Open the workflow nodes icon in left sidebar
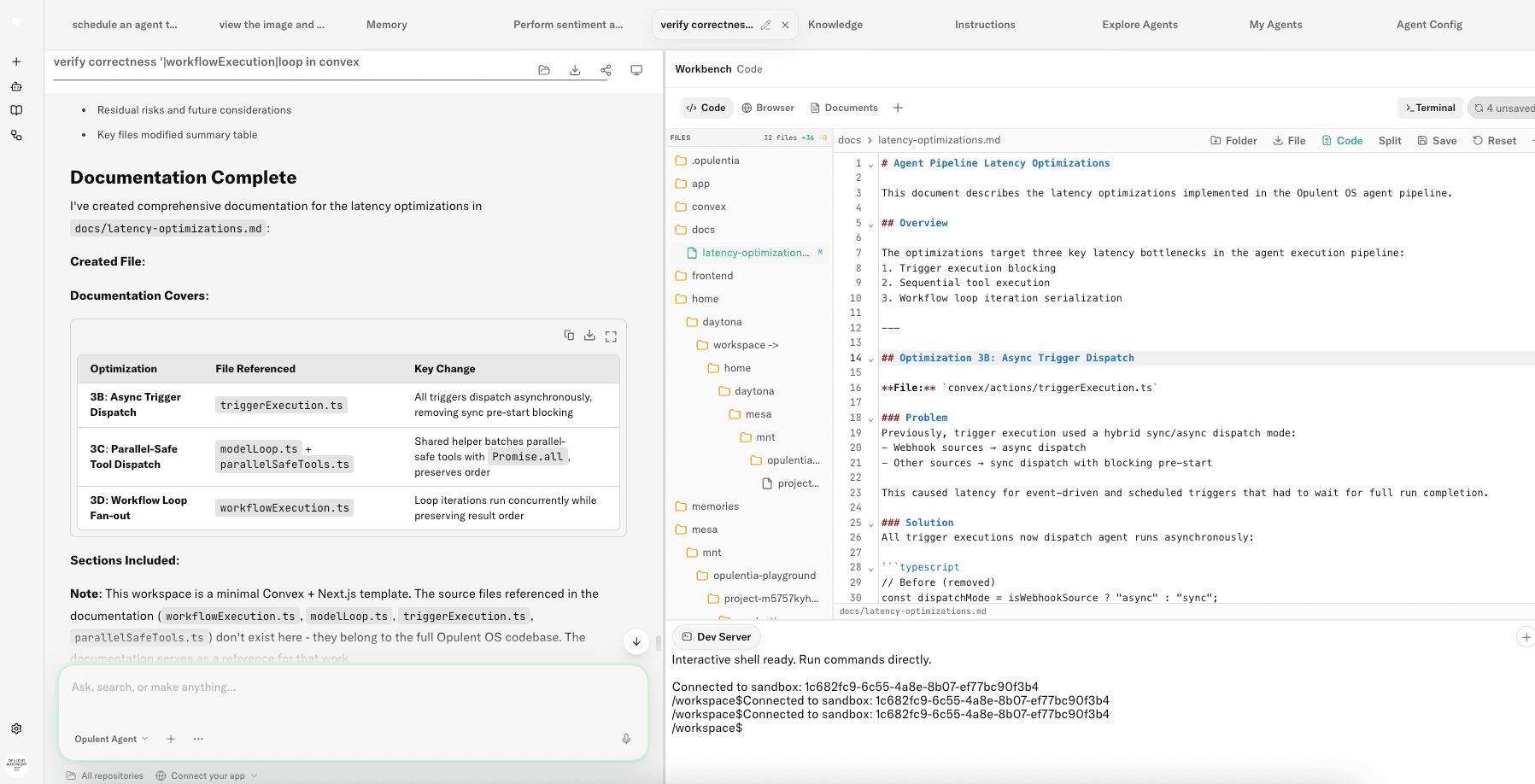Screen dimensions: 1535x784 [16, 135]
